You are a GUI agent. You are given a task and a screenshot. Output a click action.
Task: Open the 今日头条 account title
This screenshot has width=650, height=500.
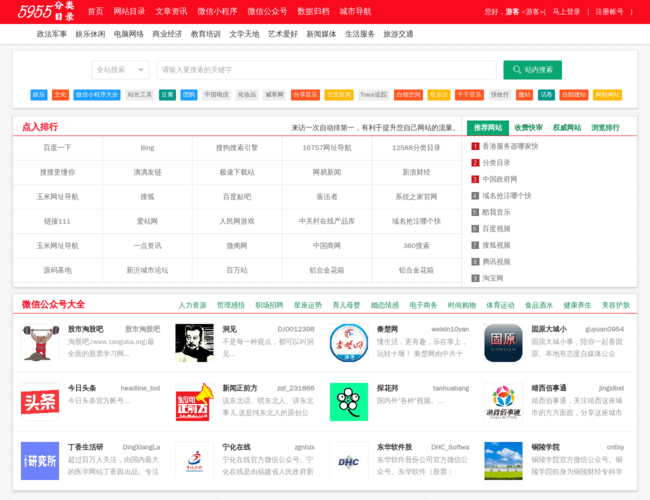(82, 388)
